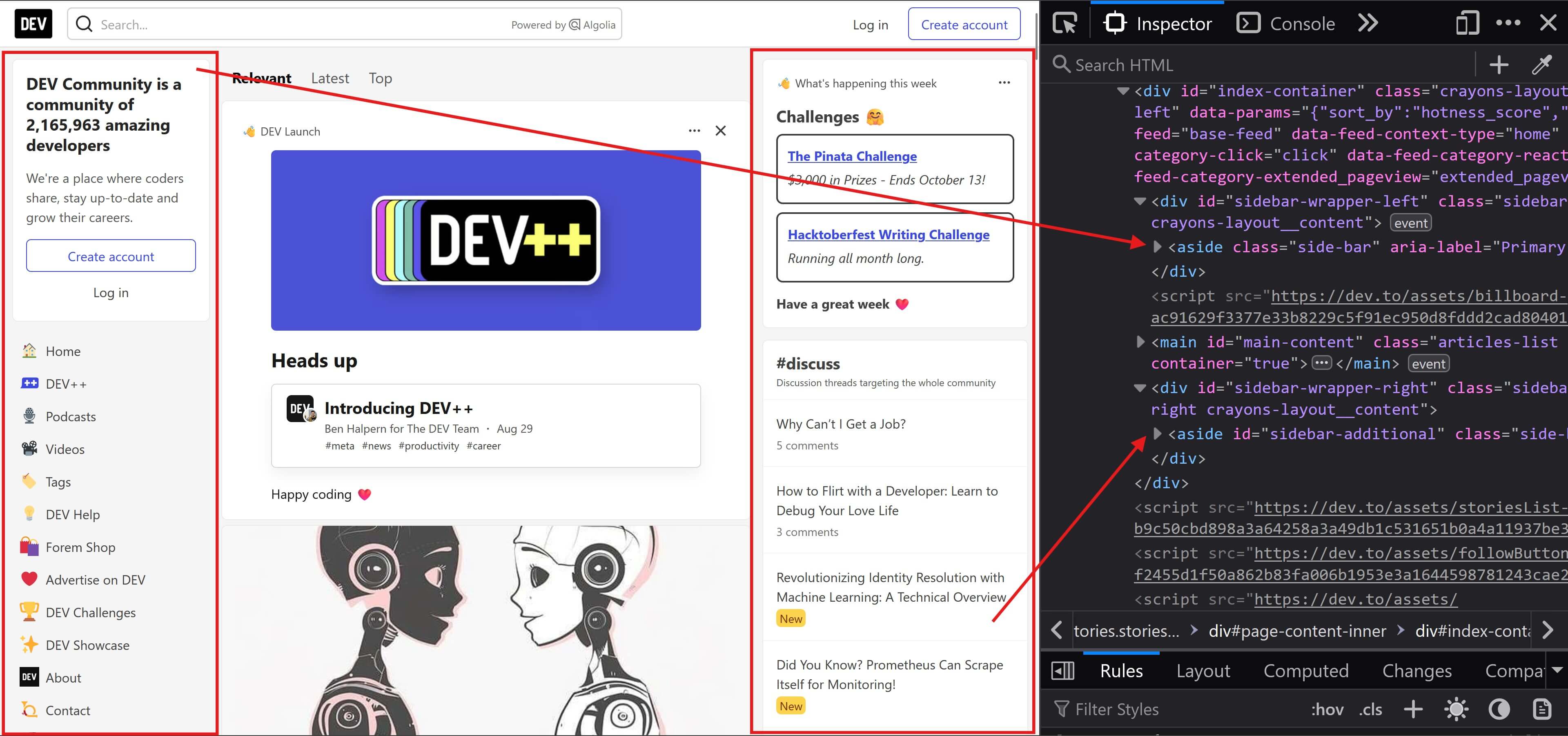The image size is (1568, 736).
Task: Open overflow dropdown of inspector side tabs
Action: [1557, 670]
